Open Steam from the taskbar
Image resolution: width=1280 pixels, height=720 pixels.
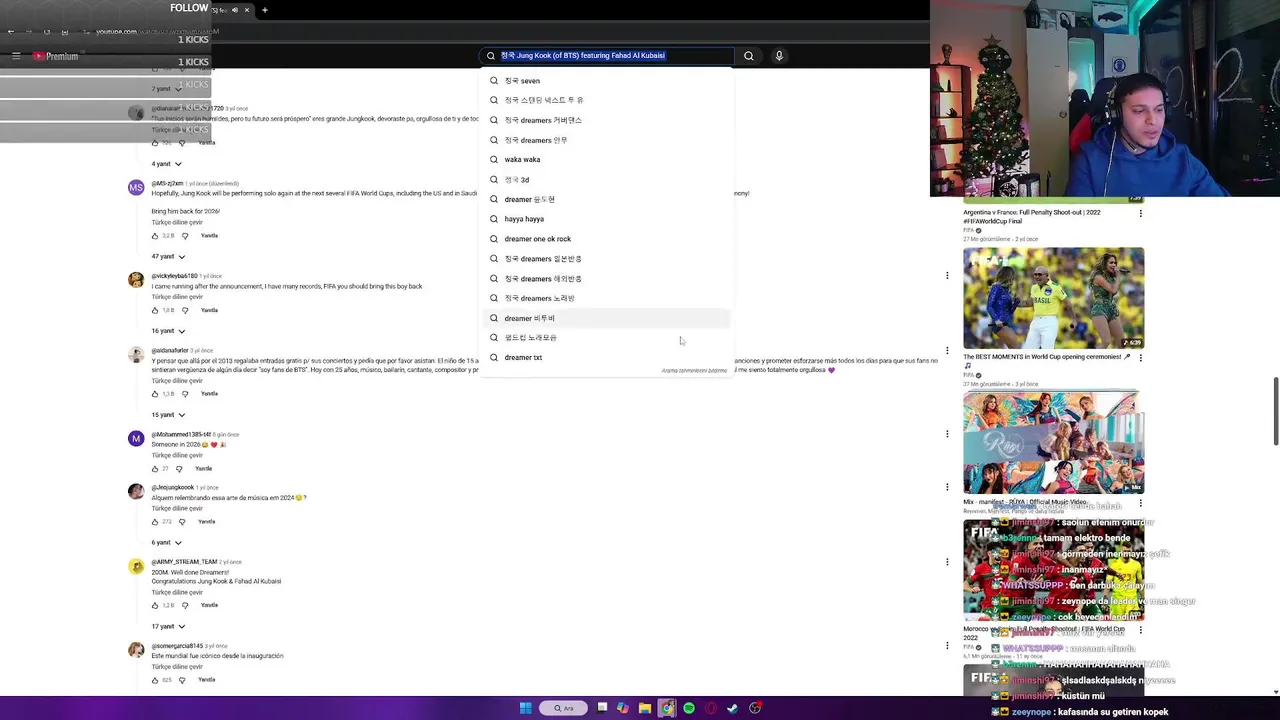pyautogui.click(x=733, y=708)
